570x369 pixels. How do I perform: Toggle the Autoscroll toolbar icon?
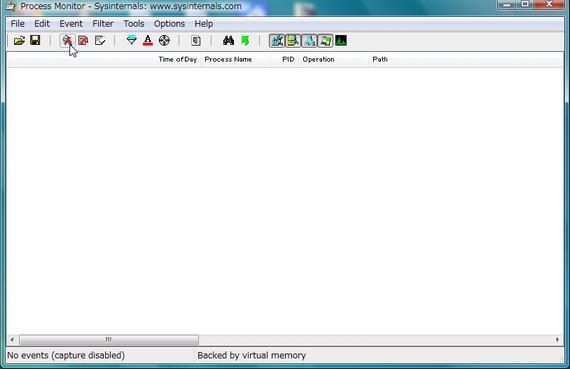84,40
